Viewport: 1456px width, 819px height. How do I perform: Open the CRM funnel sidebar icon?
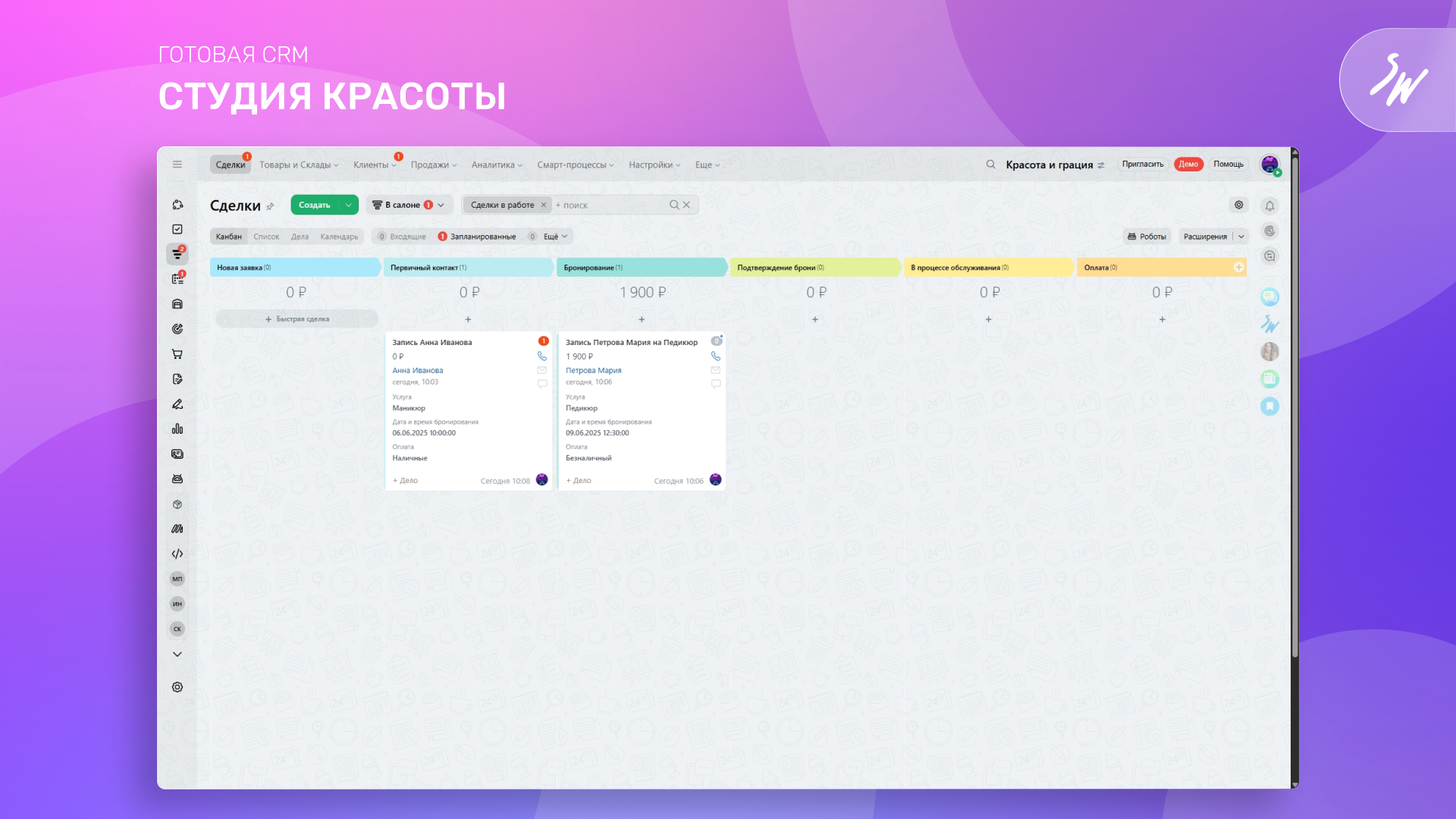(177, 254)
